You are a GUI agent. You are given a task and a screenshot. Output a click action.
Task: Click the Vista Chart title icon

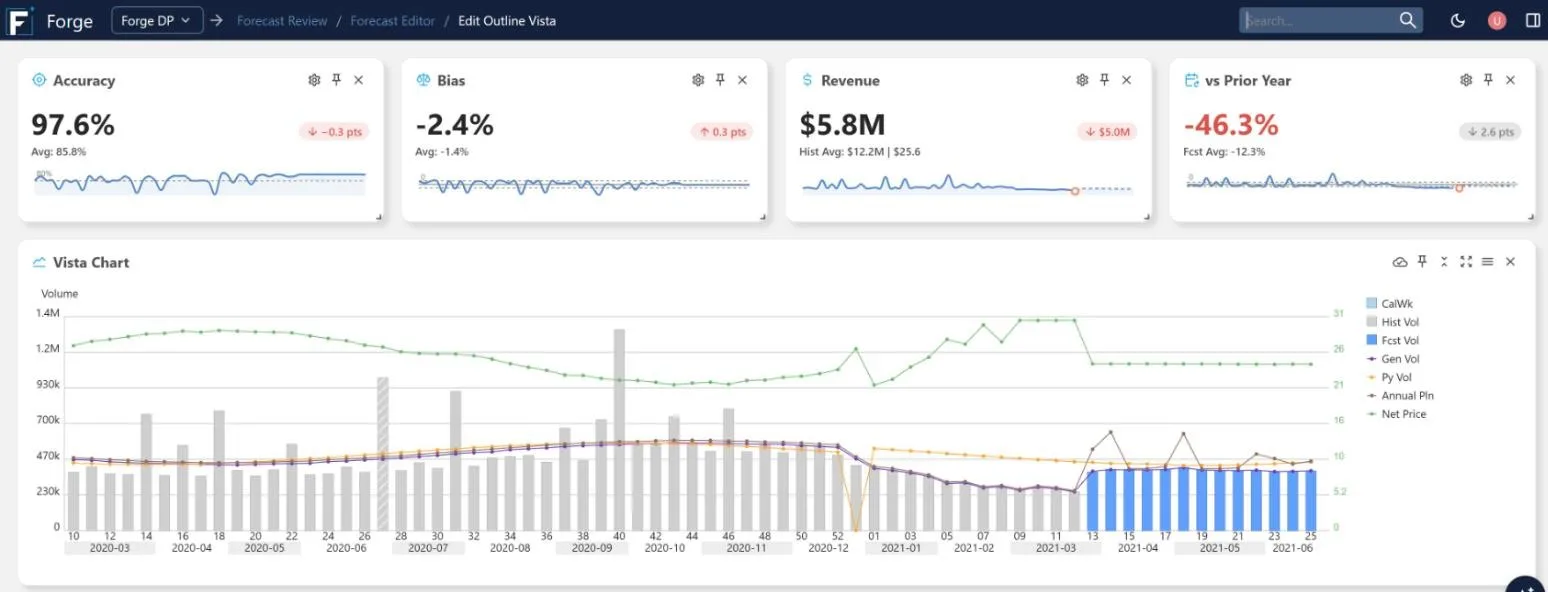[x=39, y=262]
